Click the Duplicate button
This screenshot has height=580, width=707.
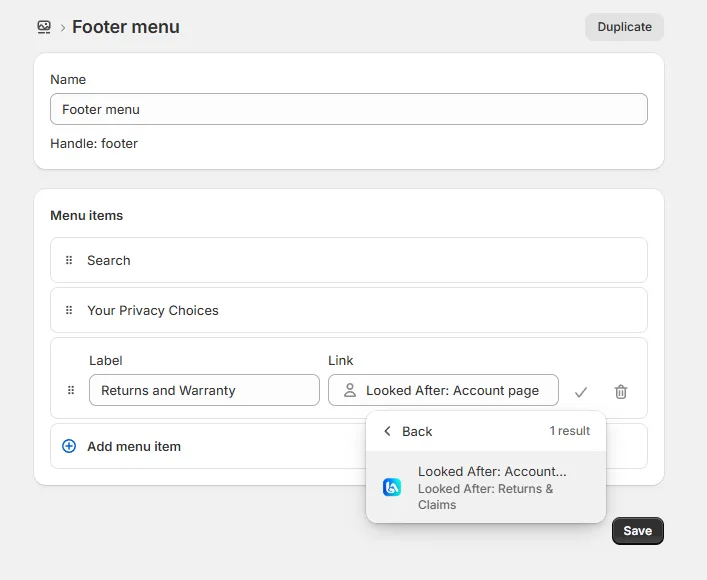(624, 27)
